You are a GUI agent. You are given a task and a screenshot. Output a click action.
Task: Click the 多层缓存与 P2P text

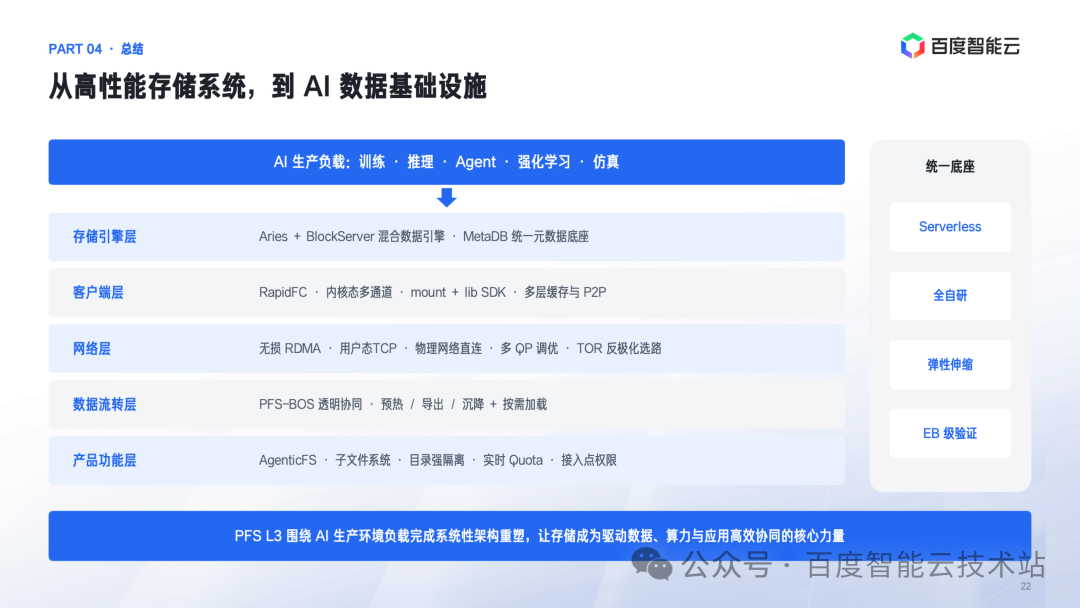coord(565,292)
